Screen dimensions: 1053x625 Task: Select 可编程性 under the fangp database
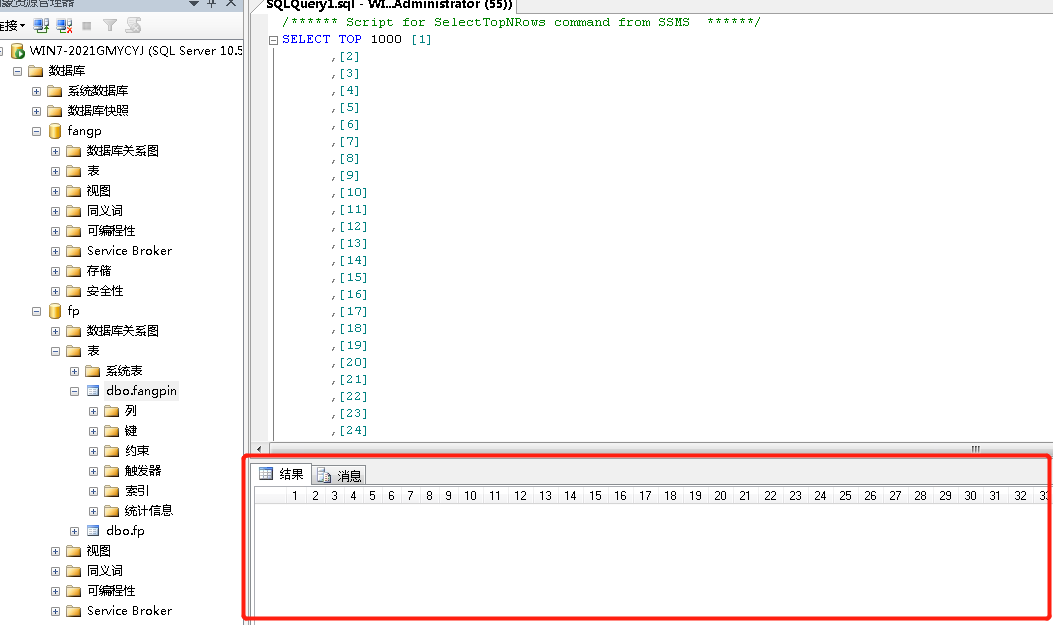(x=111, y=231)
